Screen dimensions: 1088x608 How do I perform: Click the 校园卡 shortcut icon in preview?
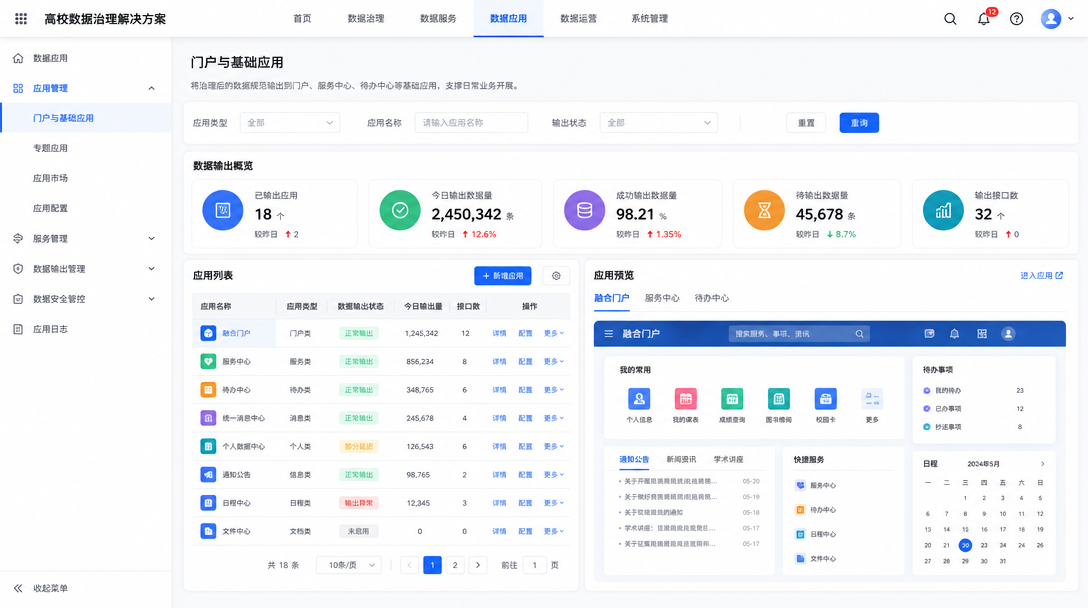tap(825, 399)
